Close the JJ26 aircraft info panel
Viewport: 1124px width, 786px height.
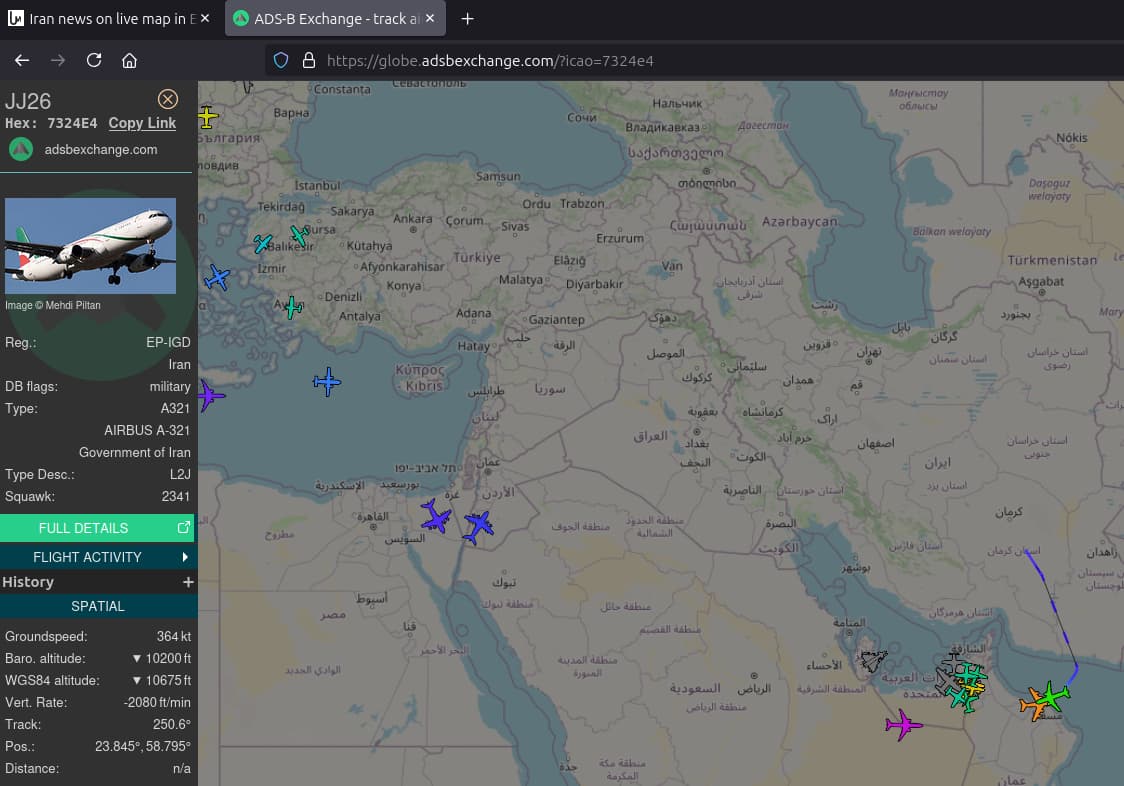tap(168, 99)
